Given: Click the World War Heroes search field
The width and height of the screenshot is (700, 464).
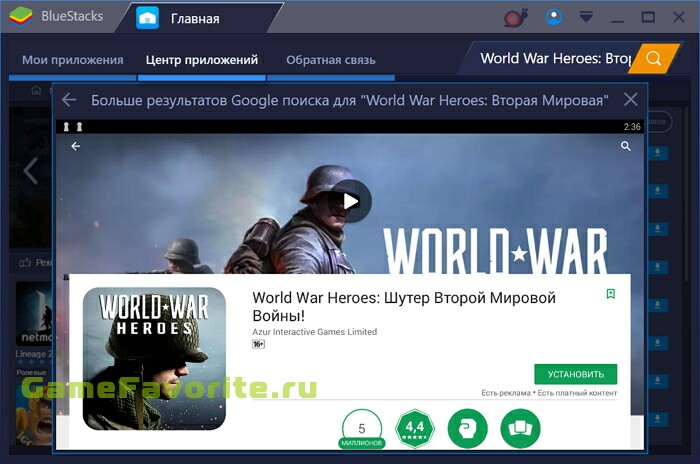Looking at the screenshot, I should point(553,59).
